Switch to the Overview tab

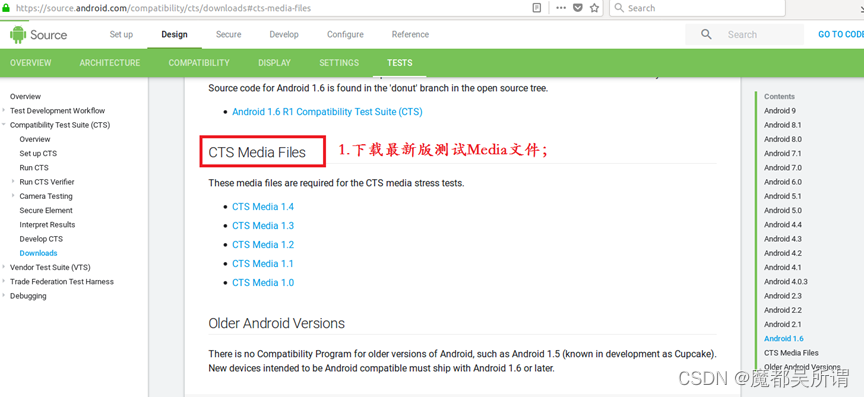click(30, 63)
